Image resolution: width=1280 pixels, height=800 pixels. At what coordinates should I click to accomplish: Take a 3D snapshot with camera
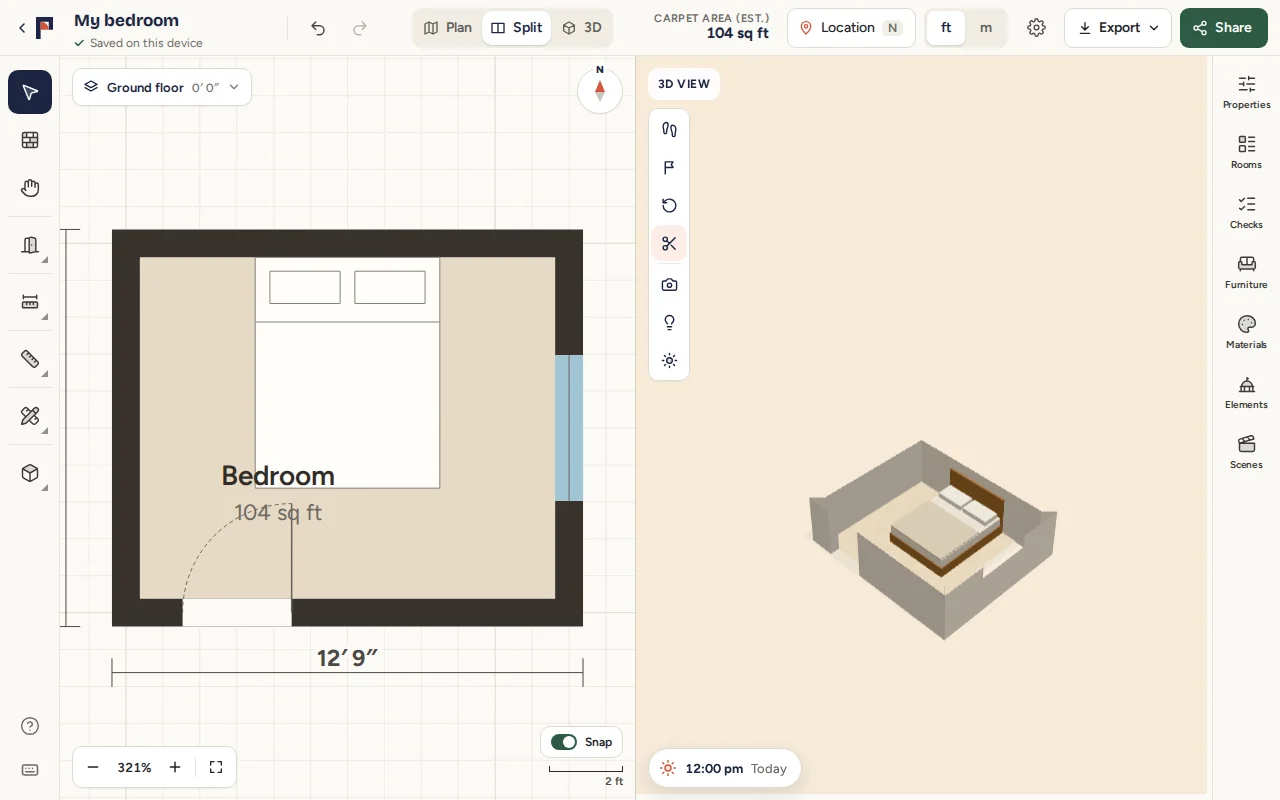669,284
